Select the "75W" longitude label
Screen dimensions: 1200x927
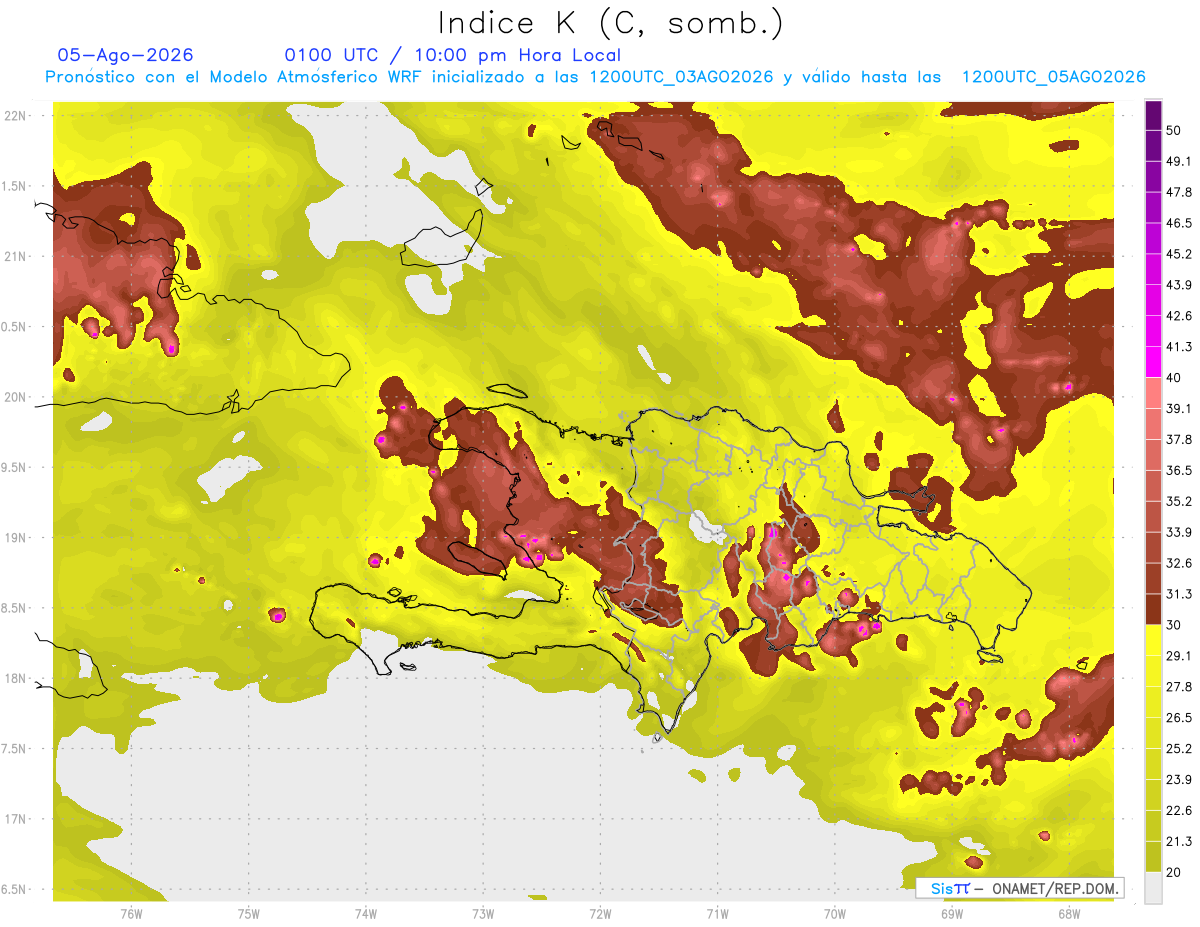tap(248, 913)
